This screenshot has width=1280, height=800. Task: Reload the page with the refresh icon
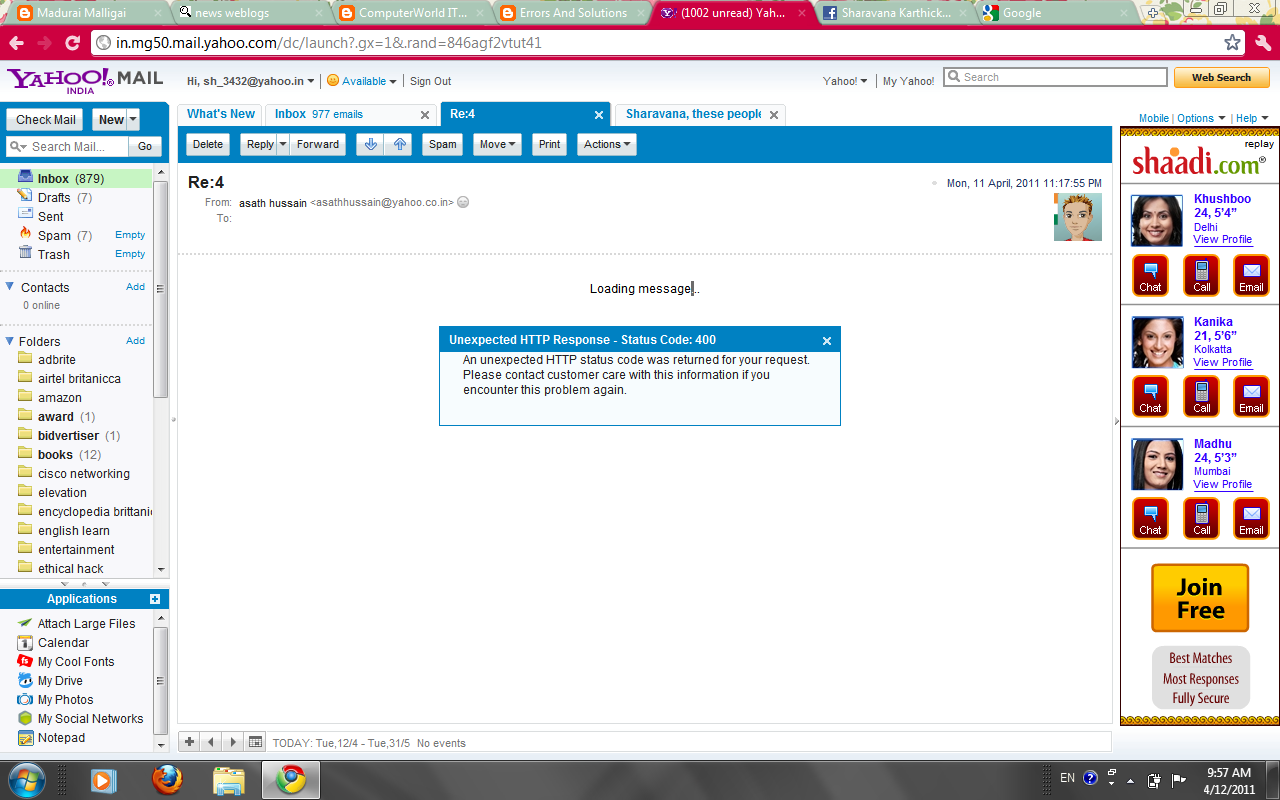72,43
